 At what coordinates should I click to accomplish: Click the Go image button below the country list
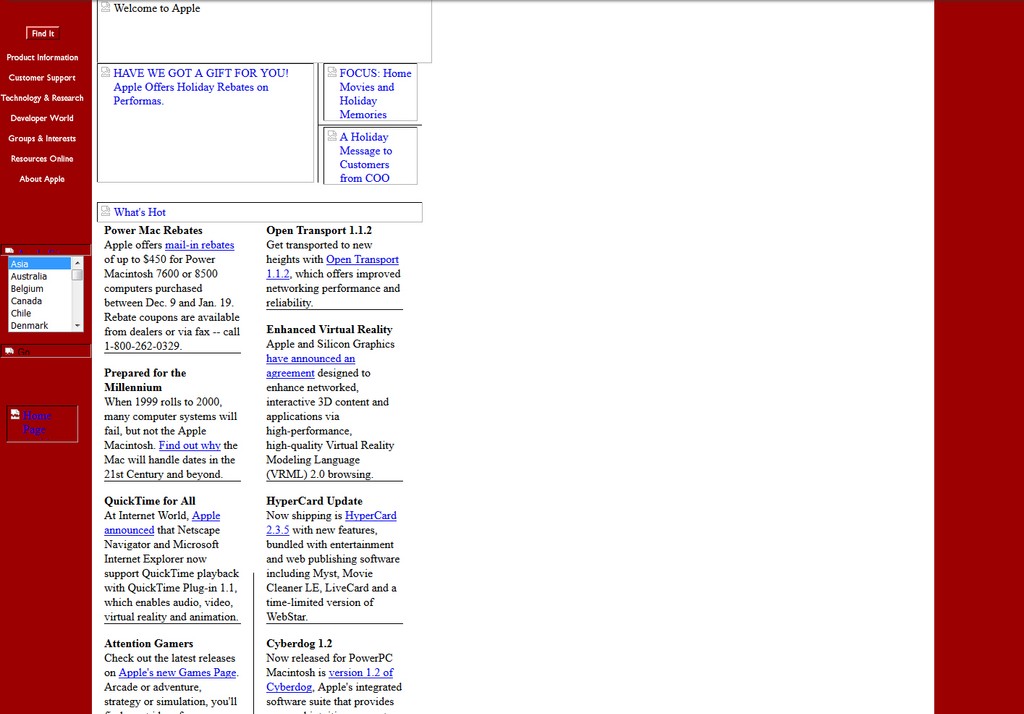pyautogui.click(x=9, y=351)
